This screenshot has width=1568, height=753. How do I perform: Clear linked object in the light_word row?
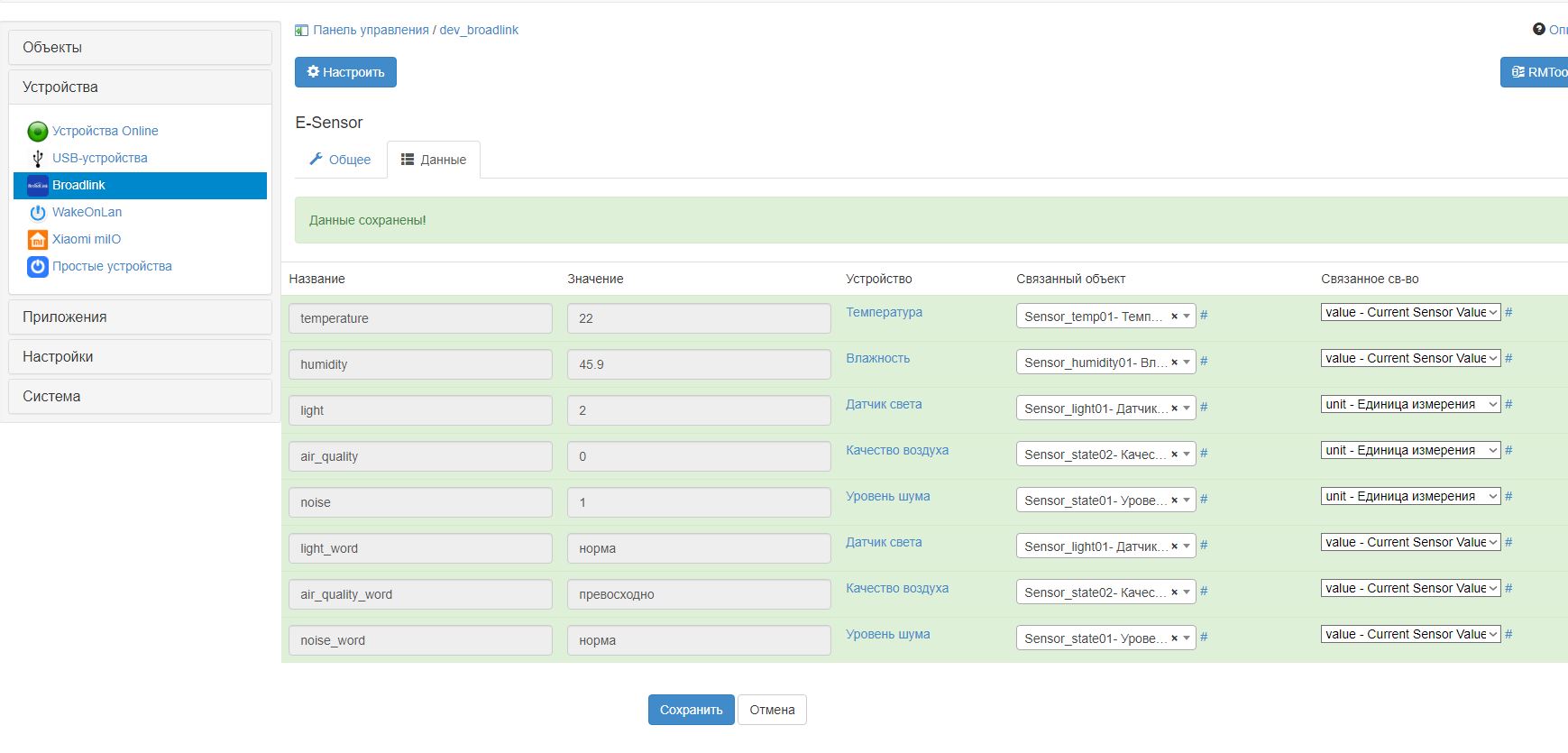(x=1174, y=546)
